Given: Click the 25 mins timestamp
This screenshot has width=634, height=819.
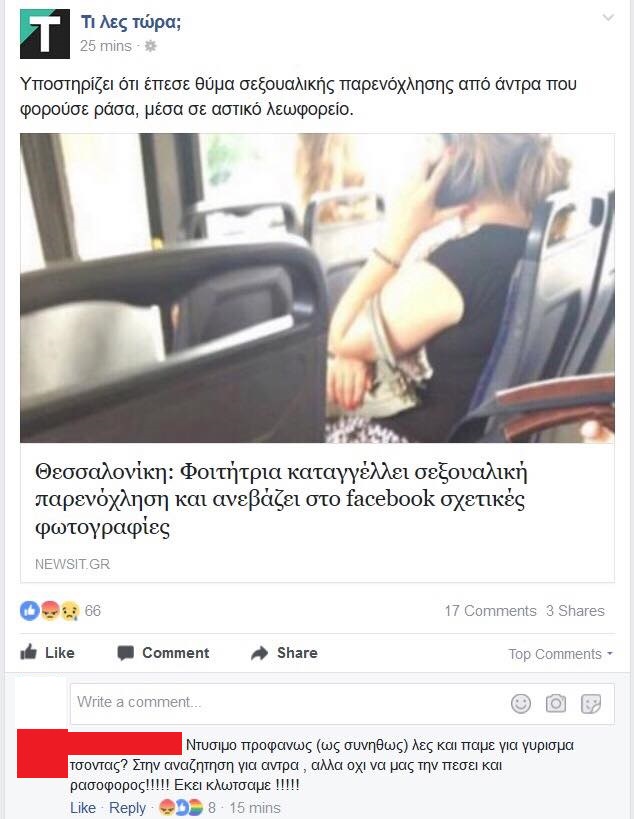Looking at the screenshot, I should pyautogui.click(x=105, y=46).
